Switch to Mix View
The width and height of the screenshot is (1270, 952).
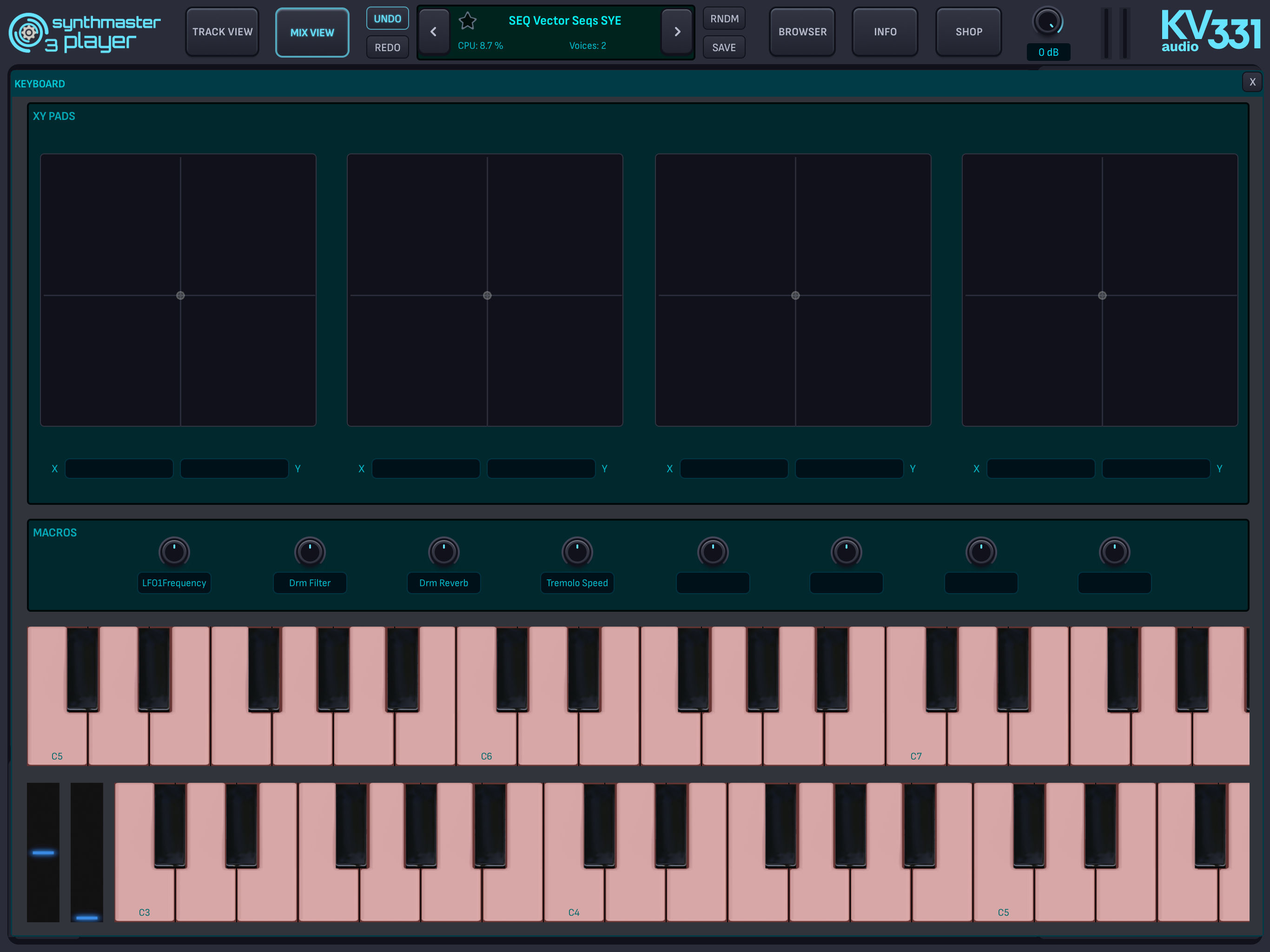click(312, 33)
